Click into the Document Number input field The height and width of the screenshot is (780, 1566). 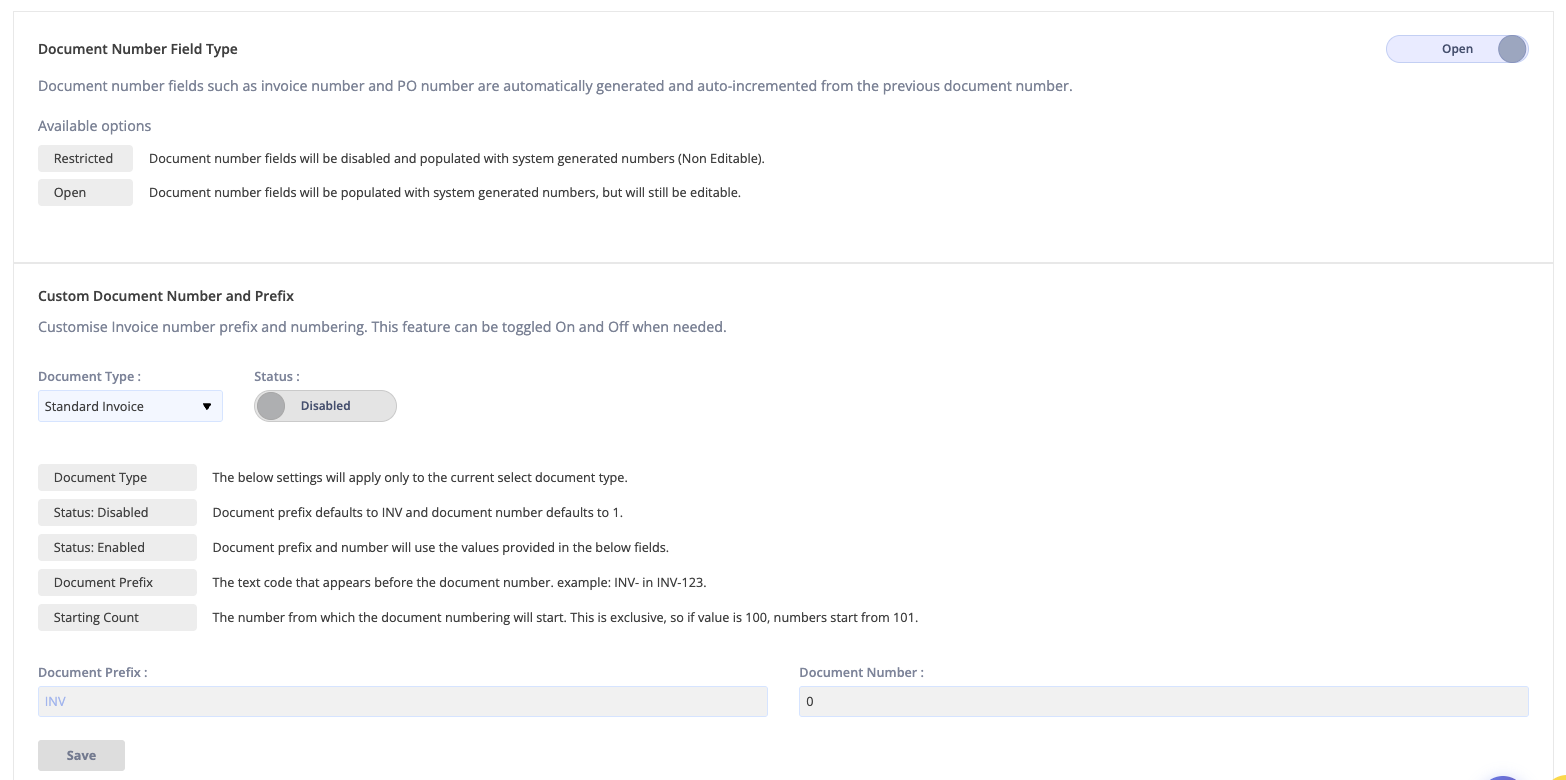click(1163, 701)
